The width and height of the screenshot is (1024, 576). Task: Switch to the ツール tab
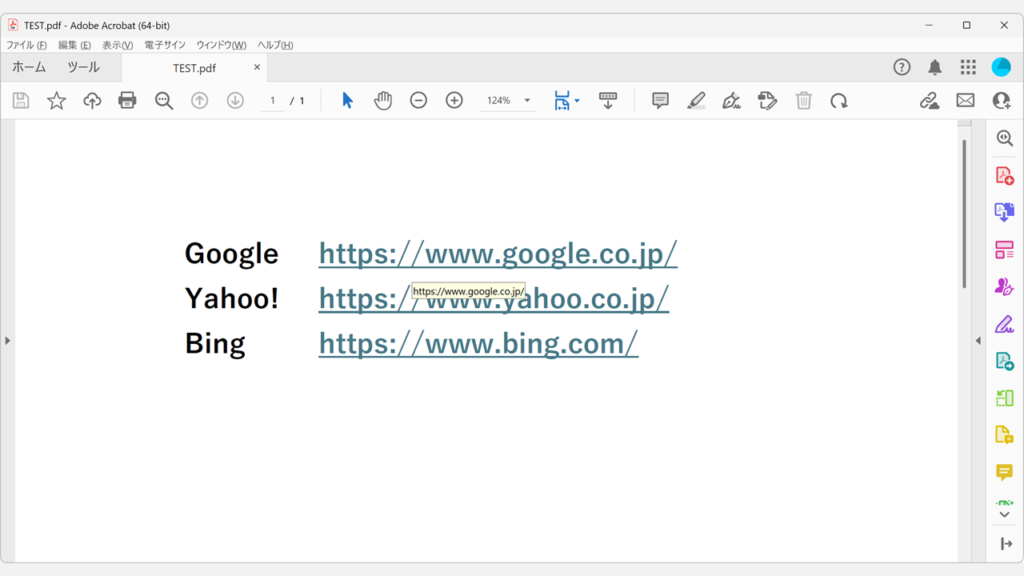(x=84, y=67)
